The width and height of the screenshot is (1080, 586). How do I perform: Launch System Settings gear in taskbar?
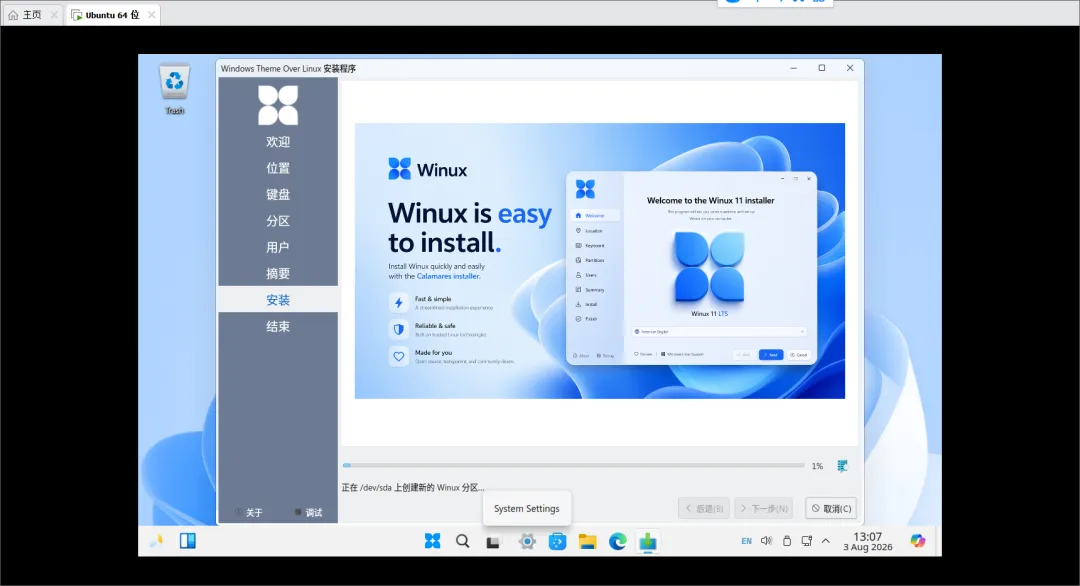tap(527, 541)
